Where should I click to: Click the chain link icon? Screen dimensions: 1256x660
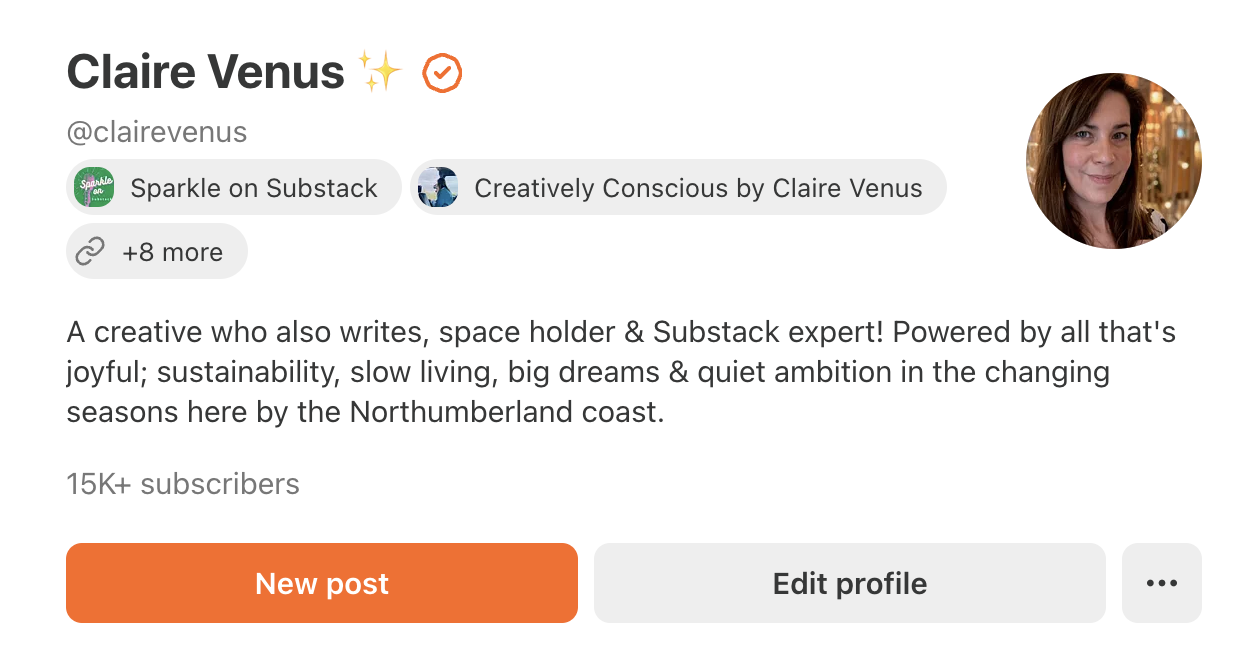point(90,252)
